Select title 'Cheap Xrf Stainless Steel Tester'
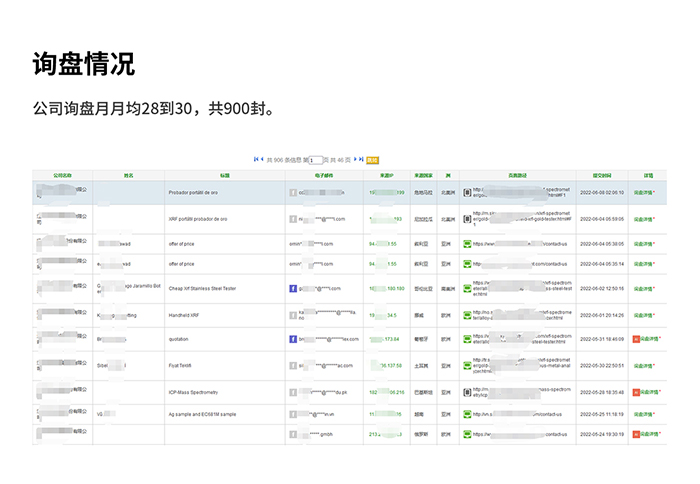The width and height of the screenshot is (700, 484). click(x=202, y=288)
